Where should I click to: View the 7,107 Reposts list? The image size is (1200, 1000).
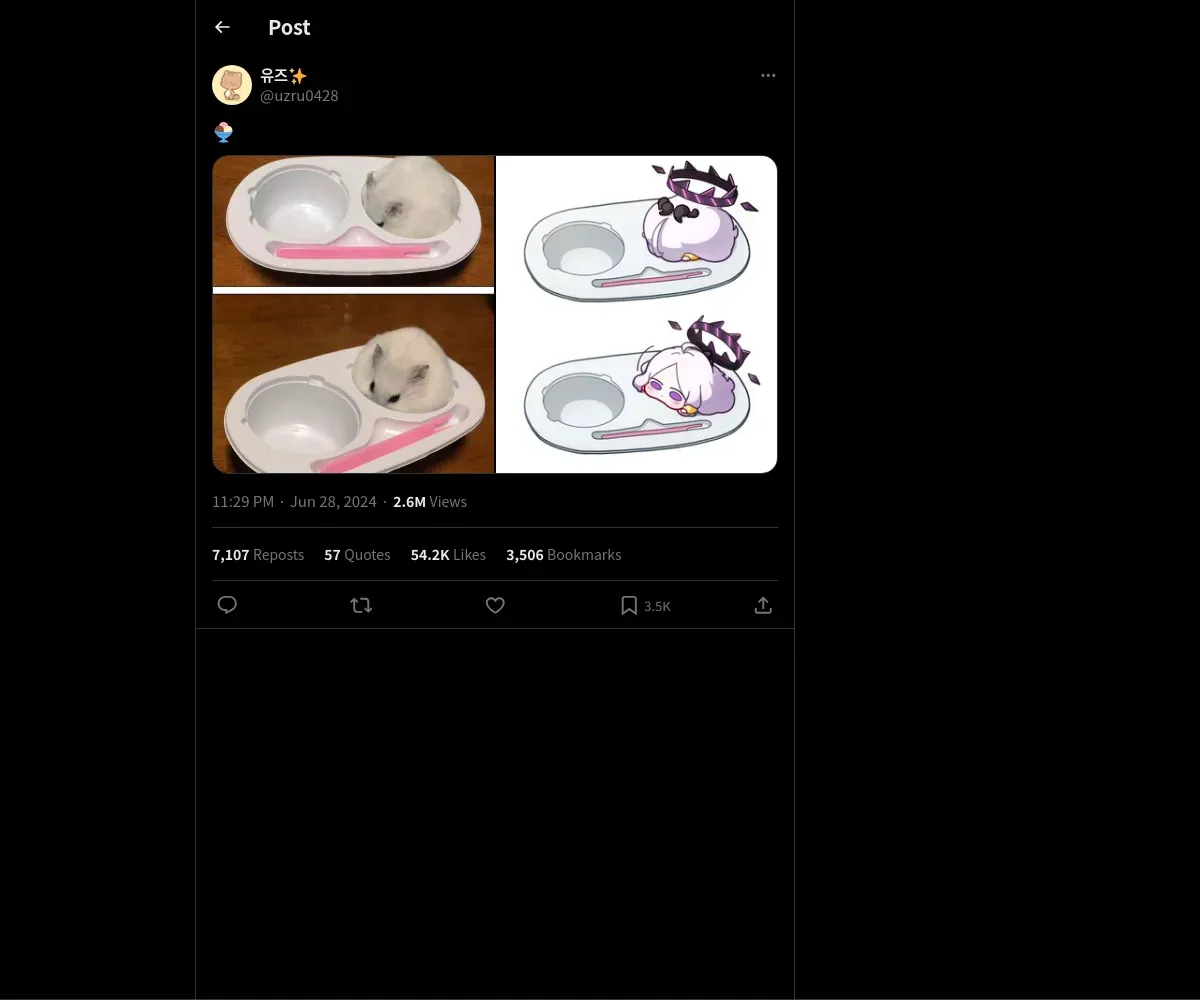[x=258, y=555]
